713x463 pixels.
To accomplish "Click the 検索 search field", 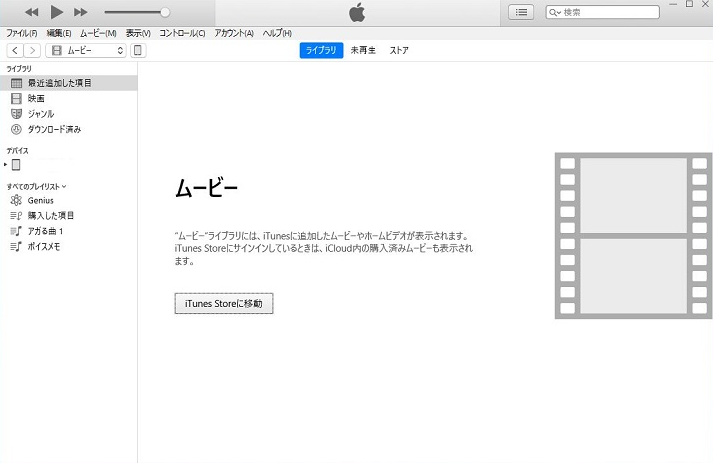I will click(x=603, y=12).
